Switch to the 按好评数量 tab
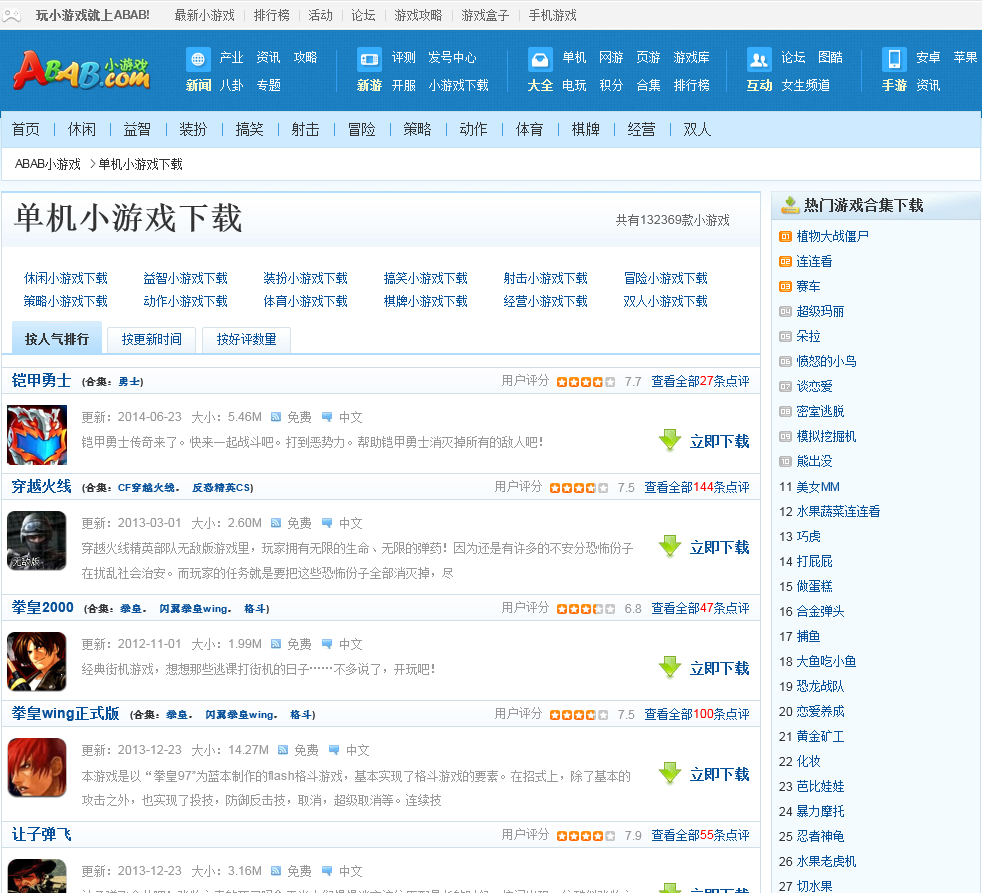Screen dimensions: 982x893 pyautogui.click(x=246, y=339)
